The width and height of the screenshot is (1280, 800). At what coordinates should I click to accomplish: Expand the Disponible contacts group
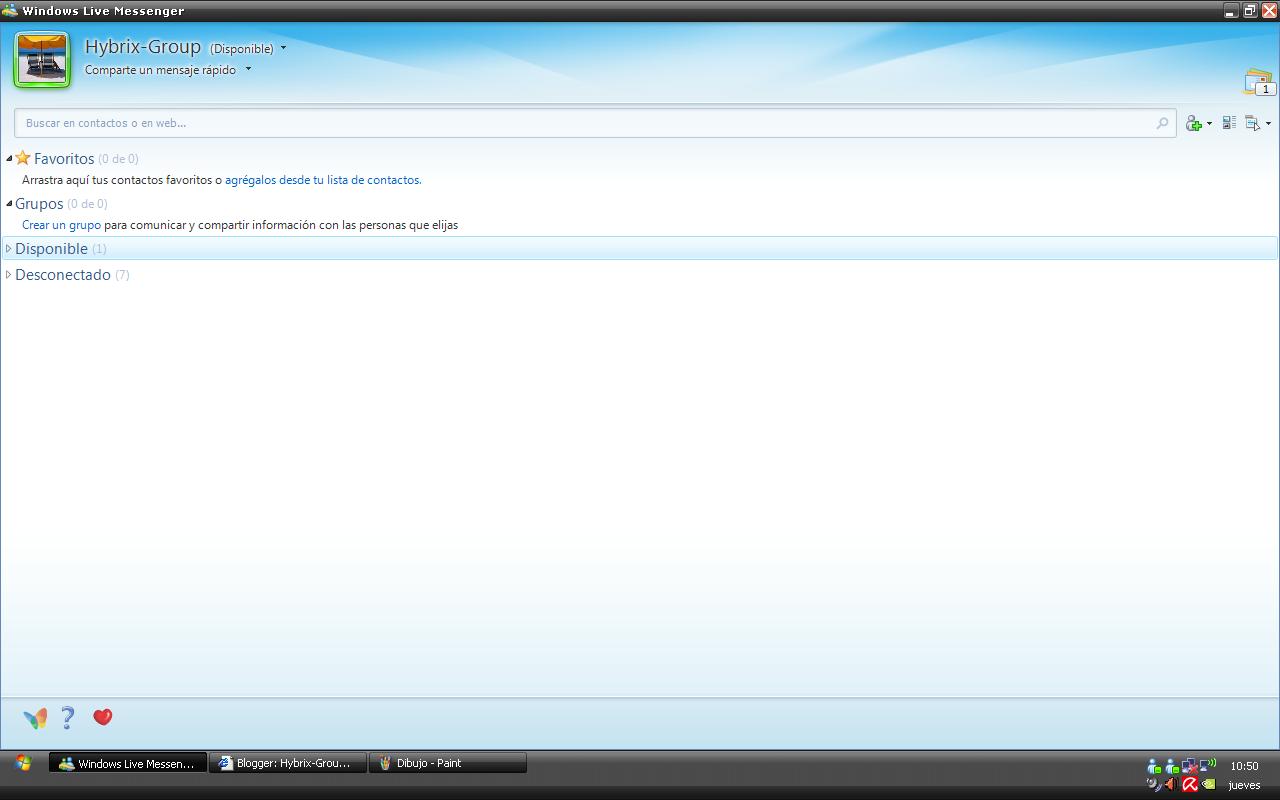coord(9,248)
